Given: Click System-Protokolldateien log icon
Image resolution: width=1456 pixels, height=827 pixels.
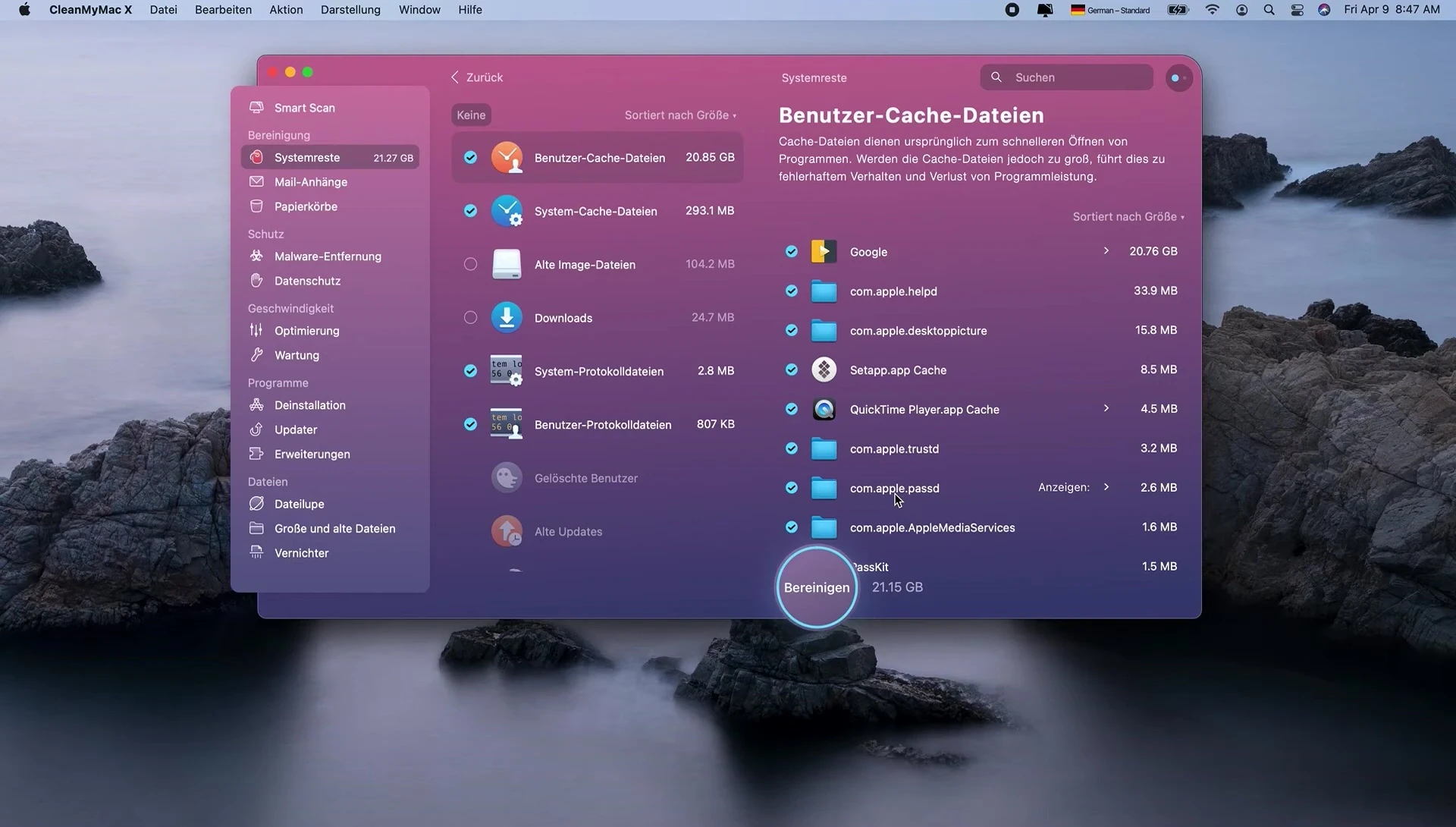Looking at the screenshot, I should (x=507, y=370).
